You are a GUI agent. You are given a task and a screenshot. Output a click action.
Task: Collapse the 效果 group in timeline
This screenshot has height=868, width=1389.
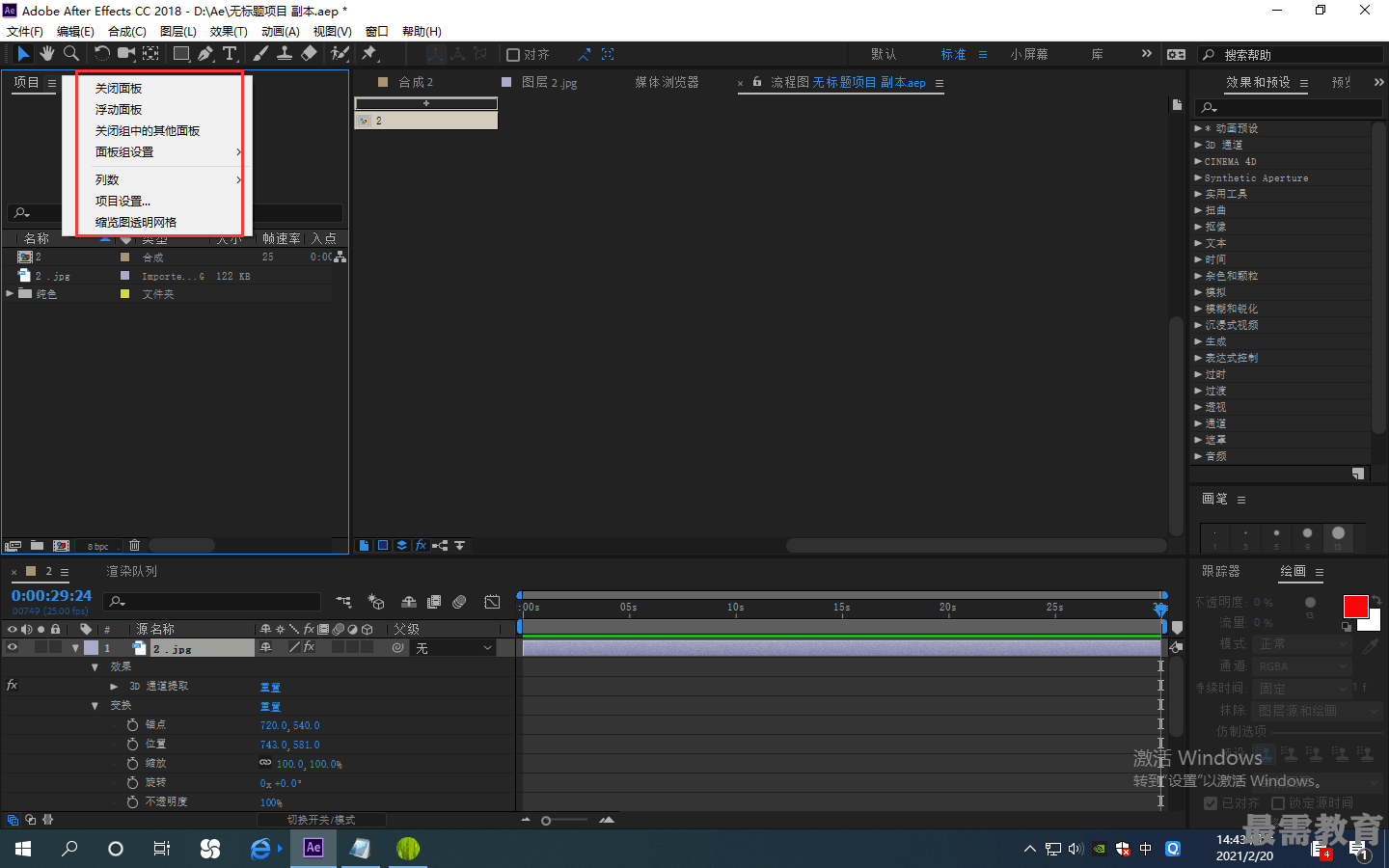pyautogui.click(x=95, y=667)
